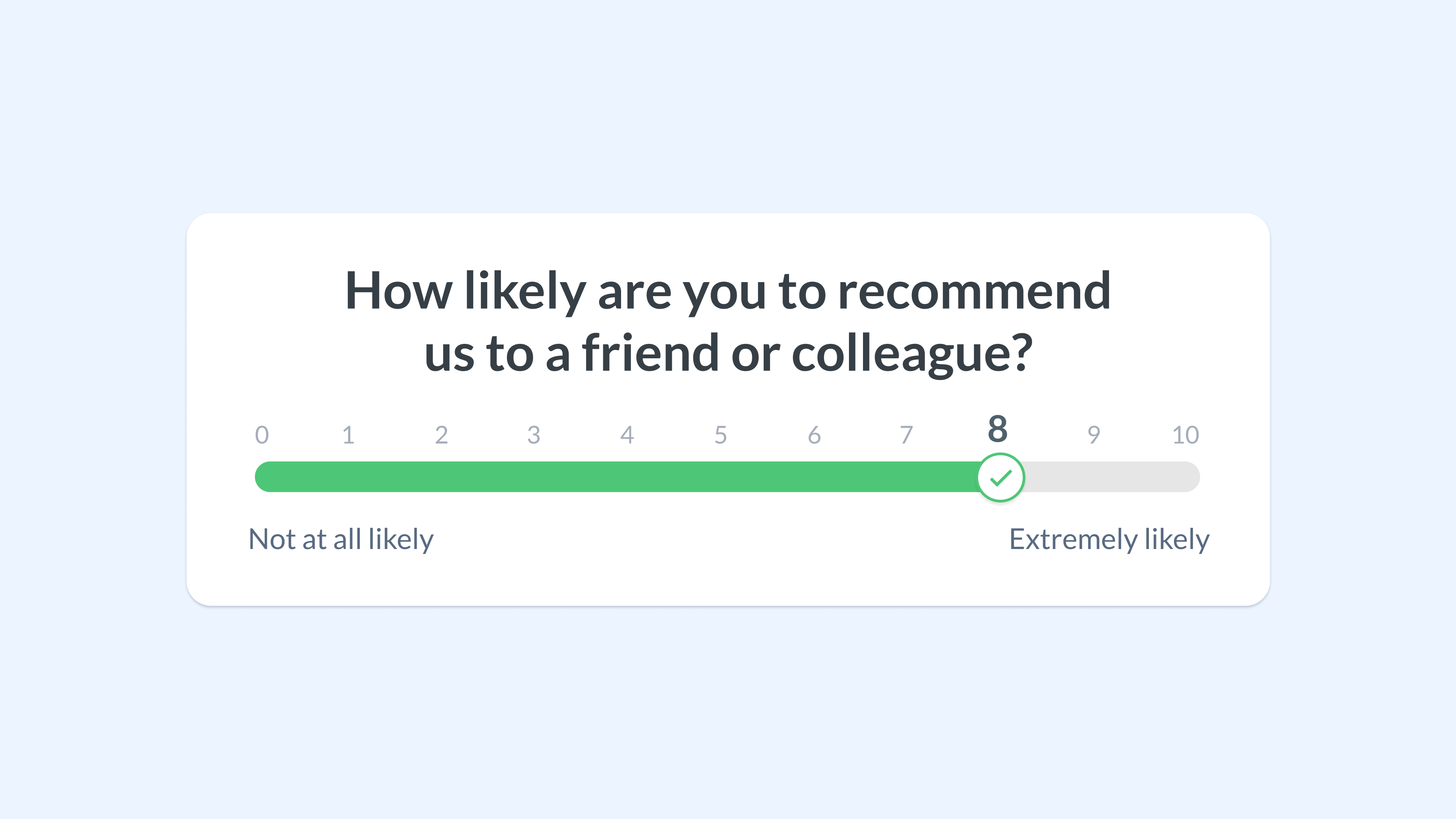Click the green checkmark slider handle
The height and width of the screenshot is (819, 1456).
pyautogui.click(x=1001, y=478)
